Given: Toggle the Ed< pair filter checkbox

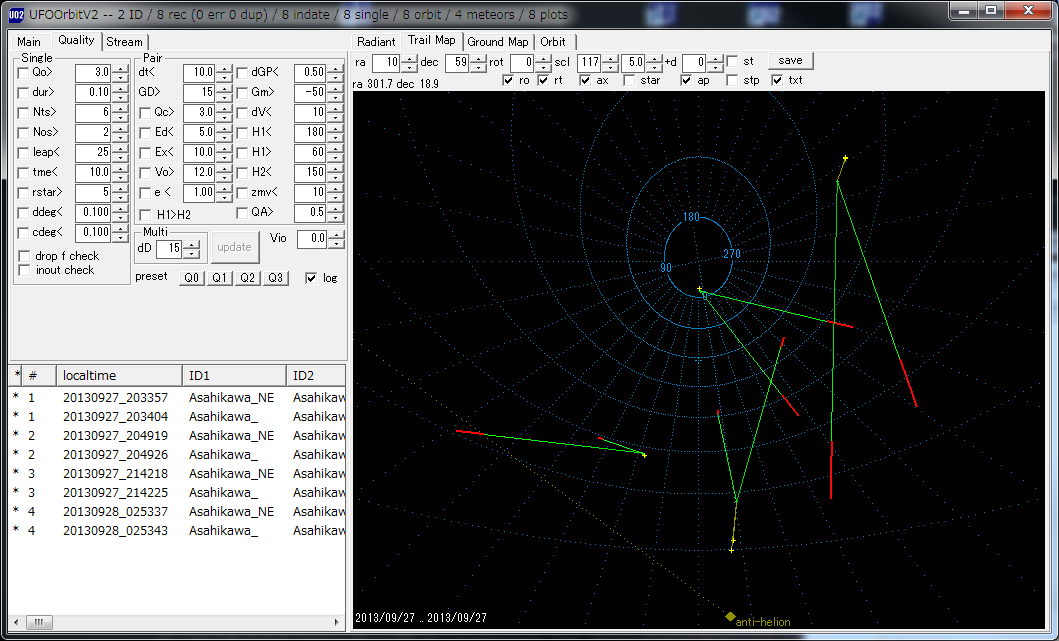Looking at the screenshot, I should pos(145,132).
